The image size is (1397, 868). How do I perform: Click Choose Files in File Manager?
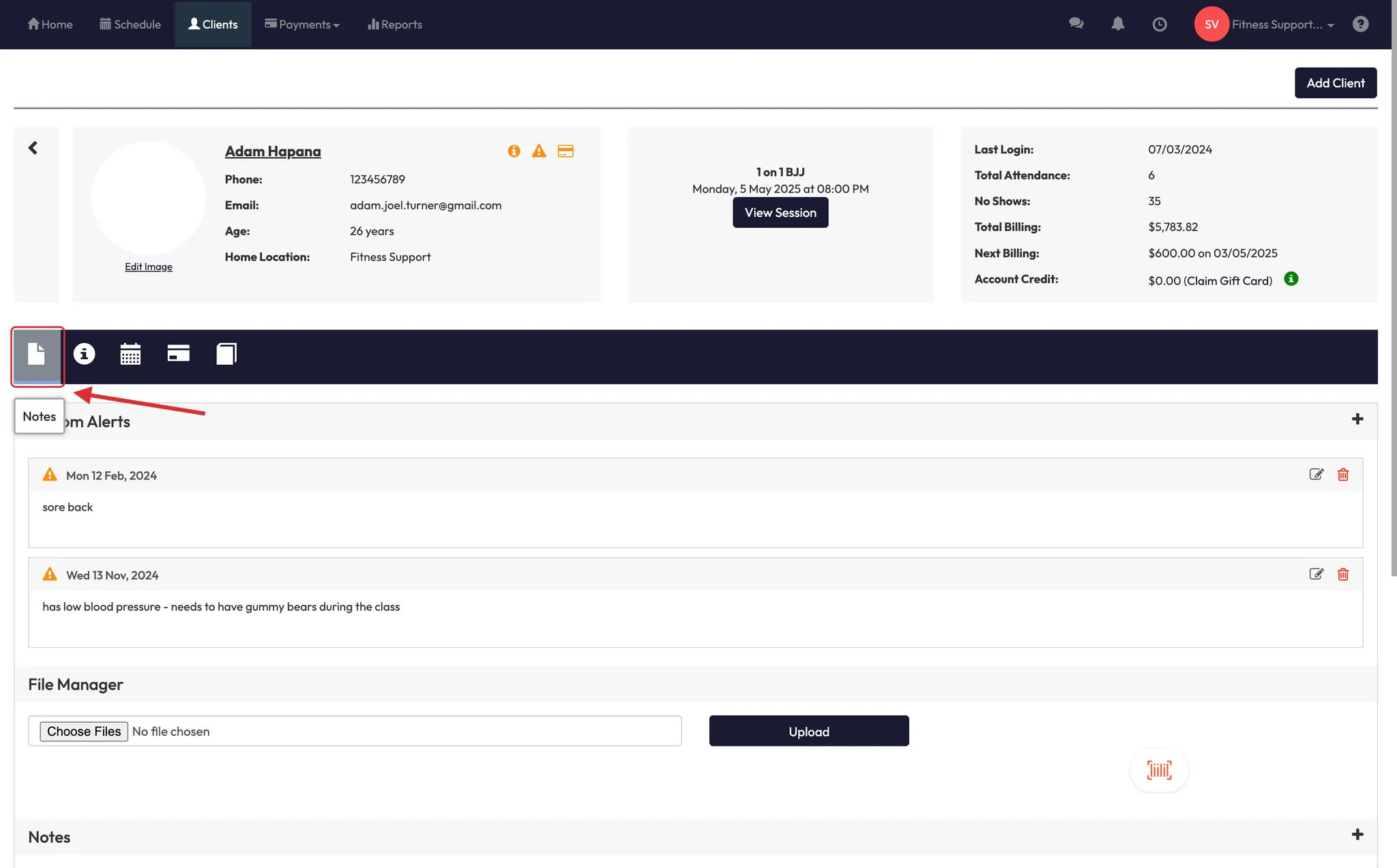tap(84, 732)
